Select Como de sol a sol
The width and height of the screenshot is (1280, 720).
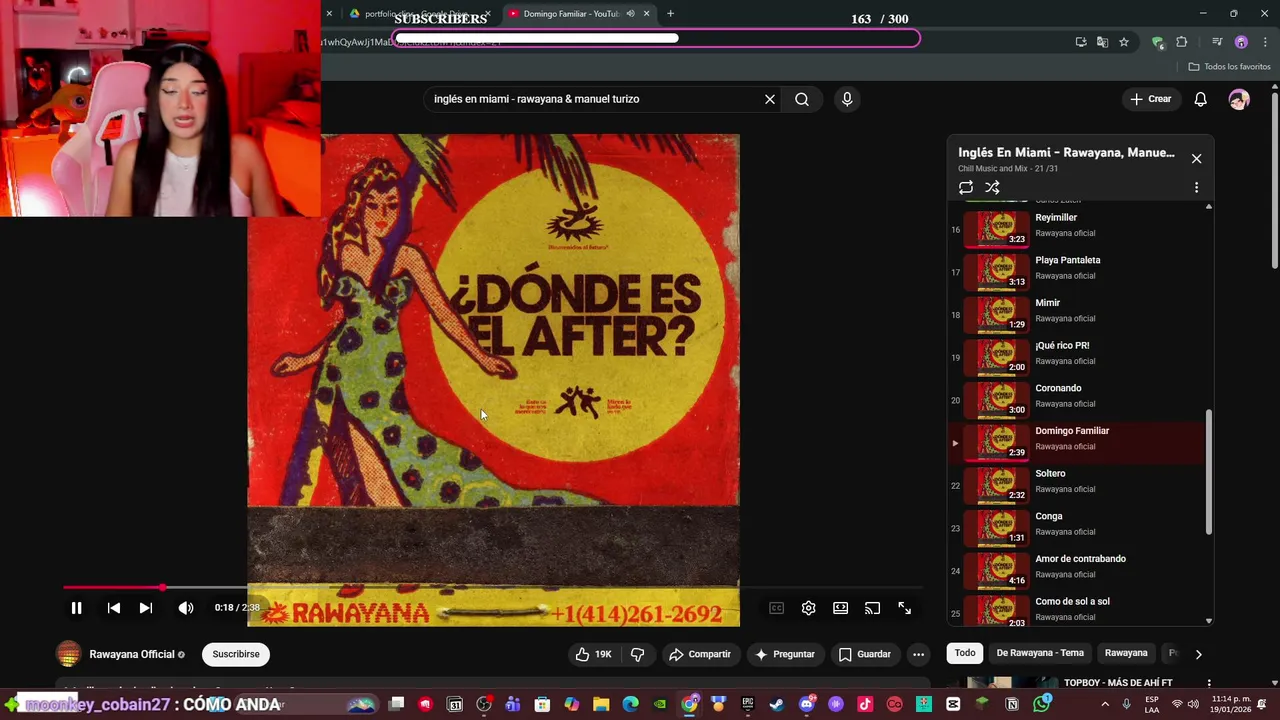coord(1077,610)
